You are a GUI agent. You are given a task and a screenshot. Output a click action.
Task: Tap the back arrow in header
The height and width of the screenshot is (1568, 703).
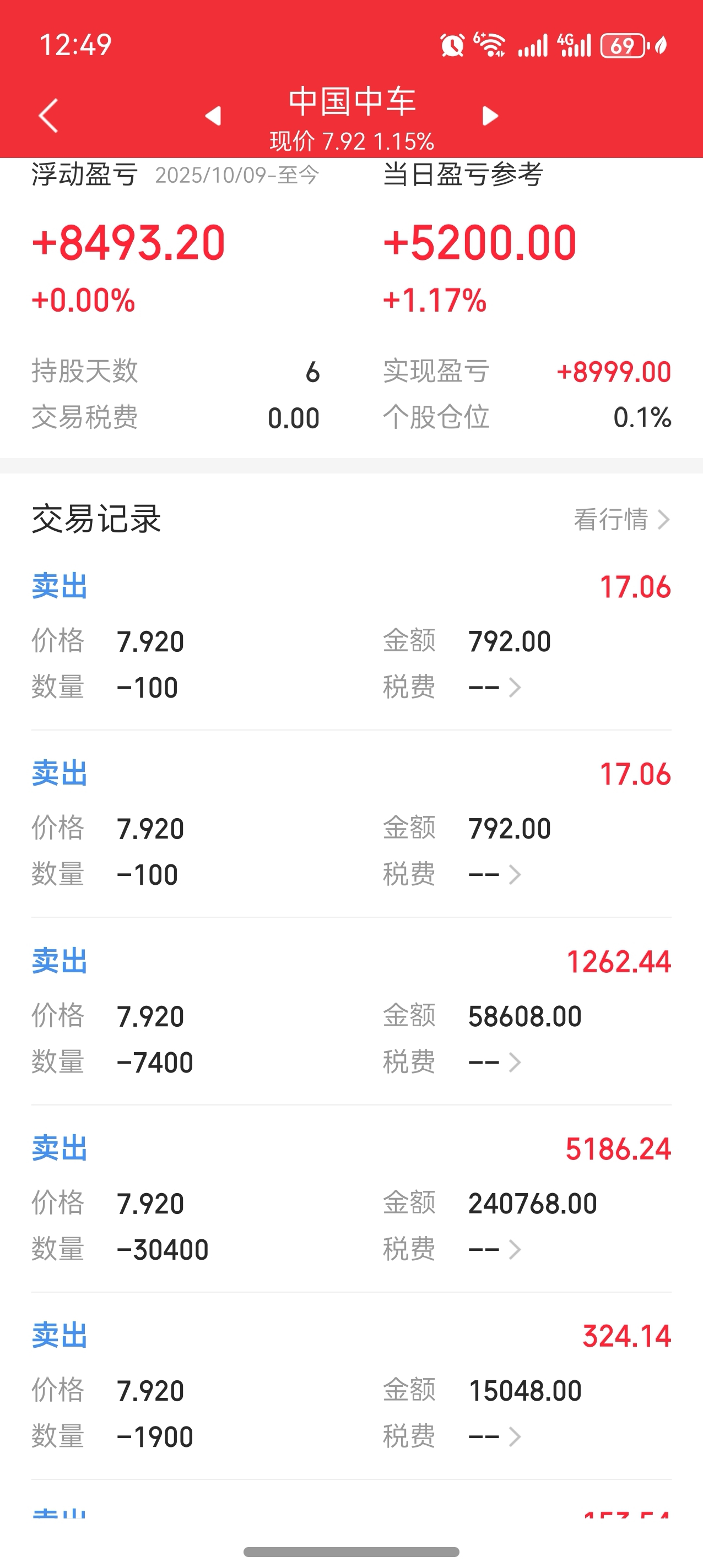[x=48, y=116]
